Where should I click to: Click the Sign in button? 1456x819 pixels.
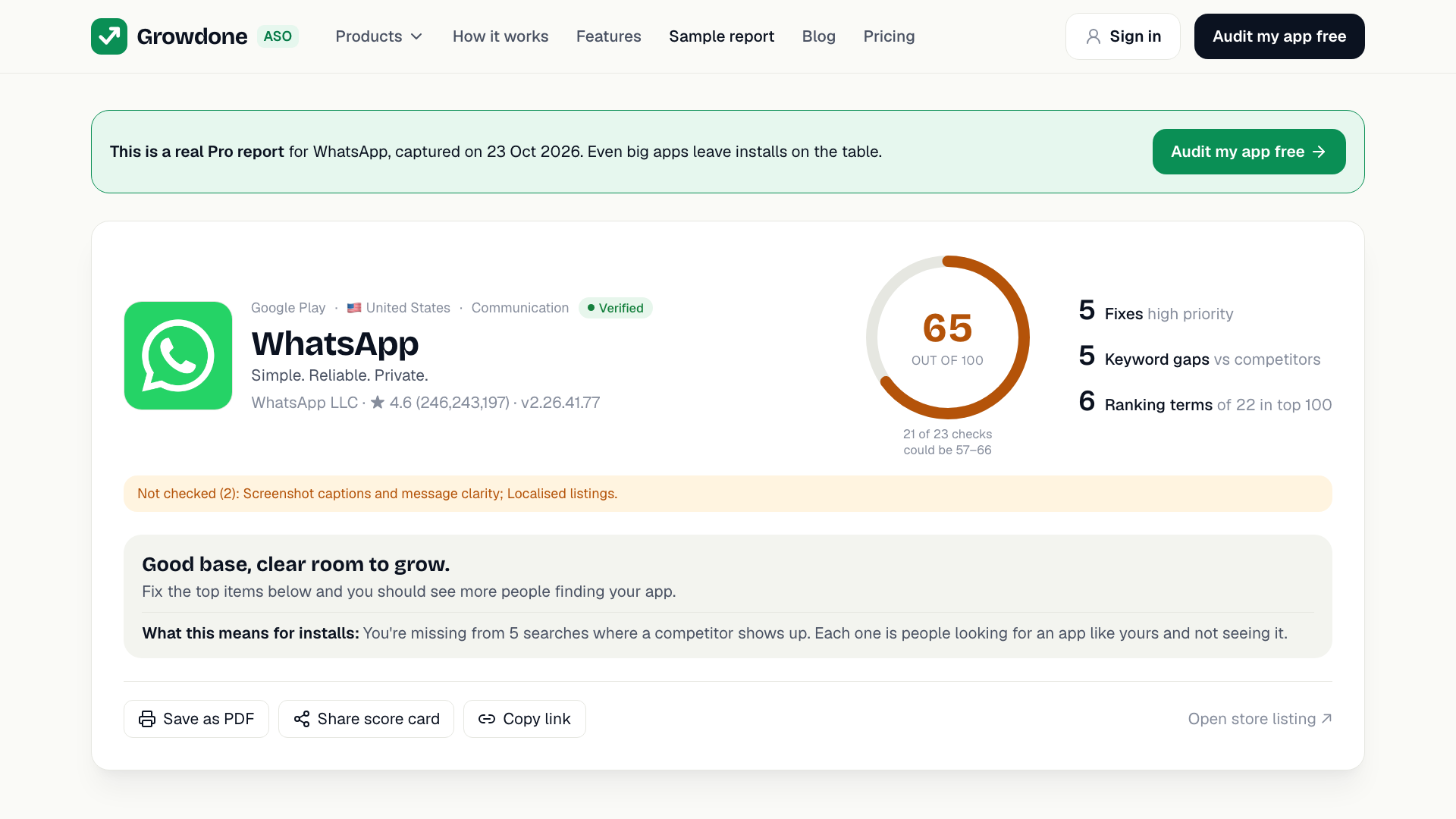(x=1123, y=36)
